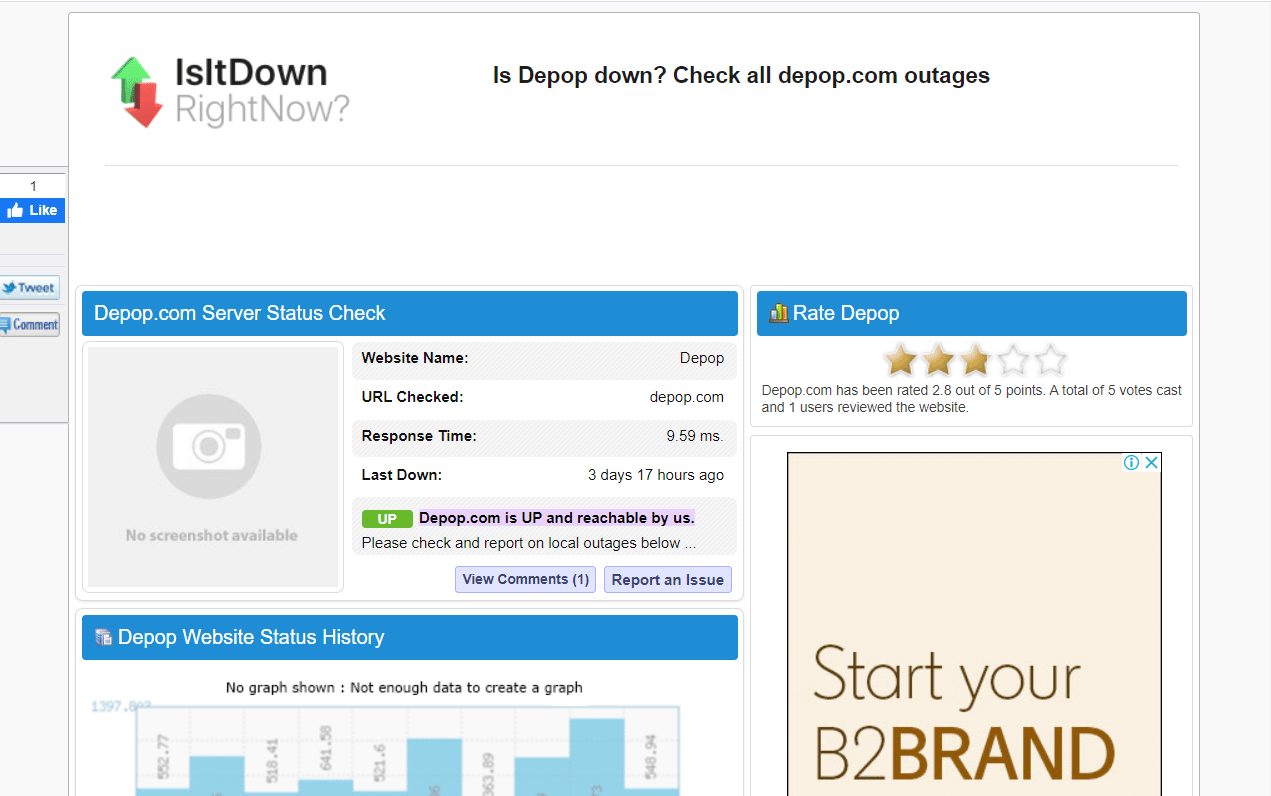
Task: Click the no screenshot available thumbnail
Action: click(213, 466)
